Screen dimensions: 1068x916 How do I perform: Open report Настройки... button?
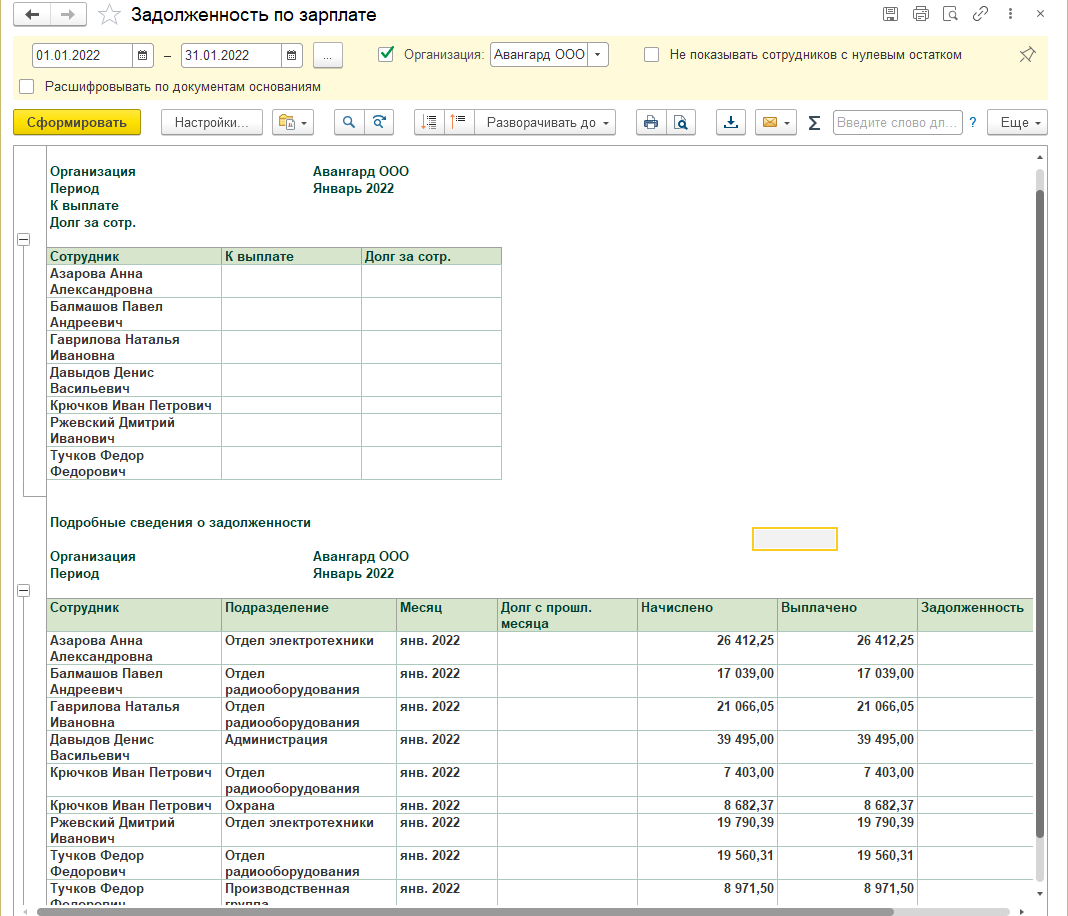[x=211, y=122]
